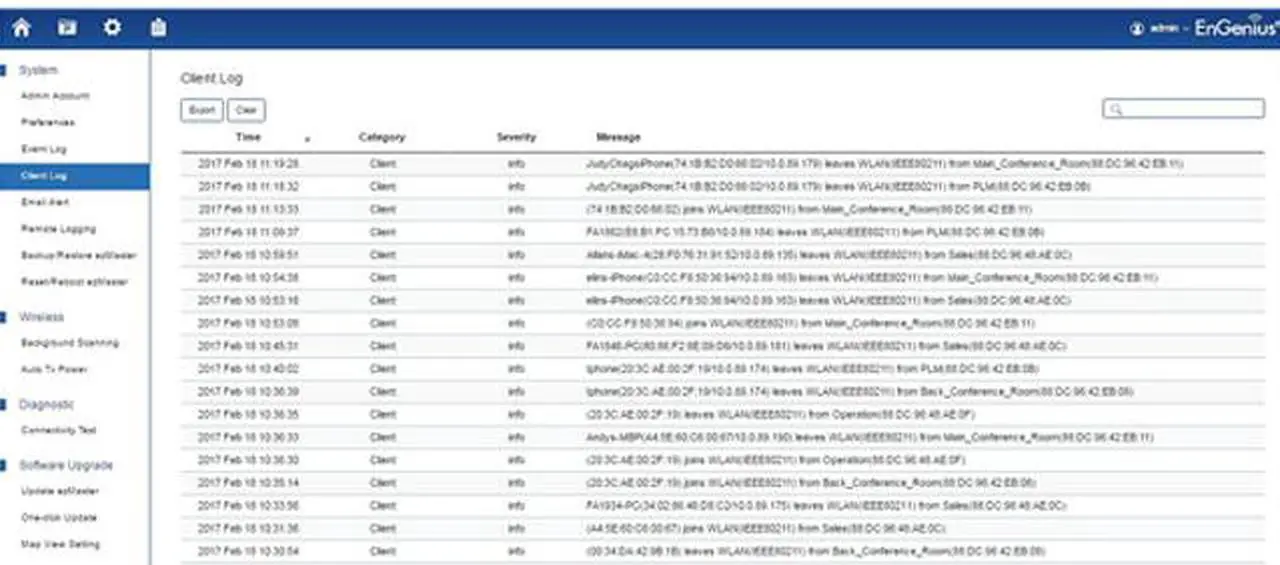Click the 2017 Feb 18 10:36:33 log entry time

(x=248, y=437)
